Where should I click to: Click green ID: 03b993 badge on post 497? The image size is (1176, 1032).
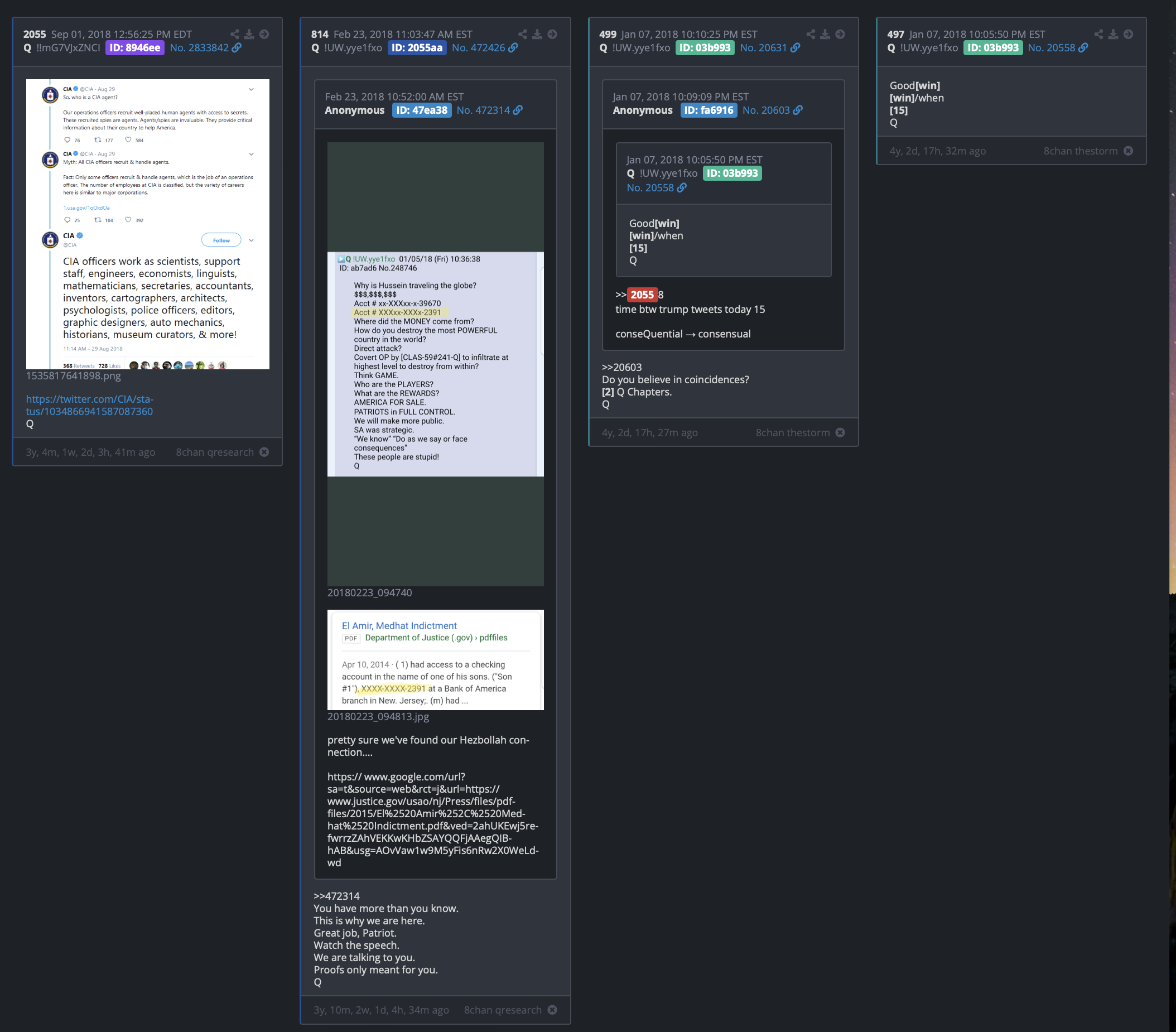coord(993,48)
